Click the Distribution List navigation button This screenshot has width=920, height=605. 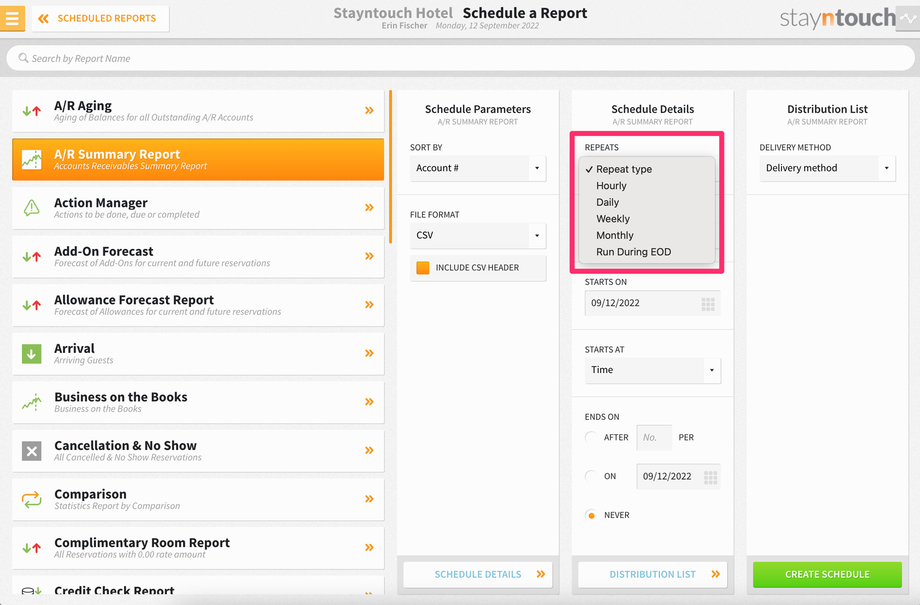pyautogui.click(x=652, y=574)
